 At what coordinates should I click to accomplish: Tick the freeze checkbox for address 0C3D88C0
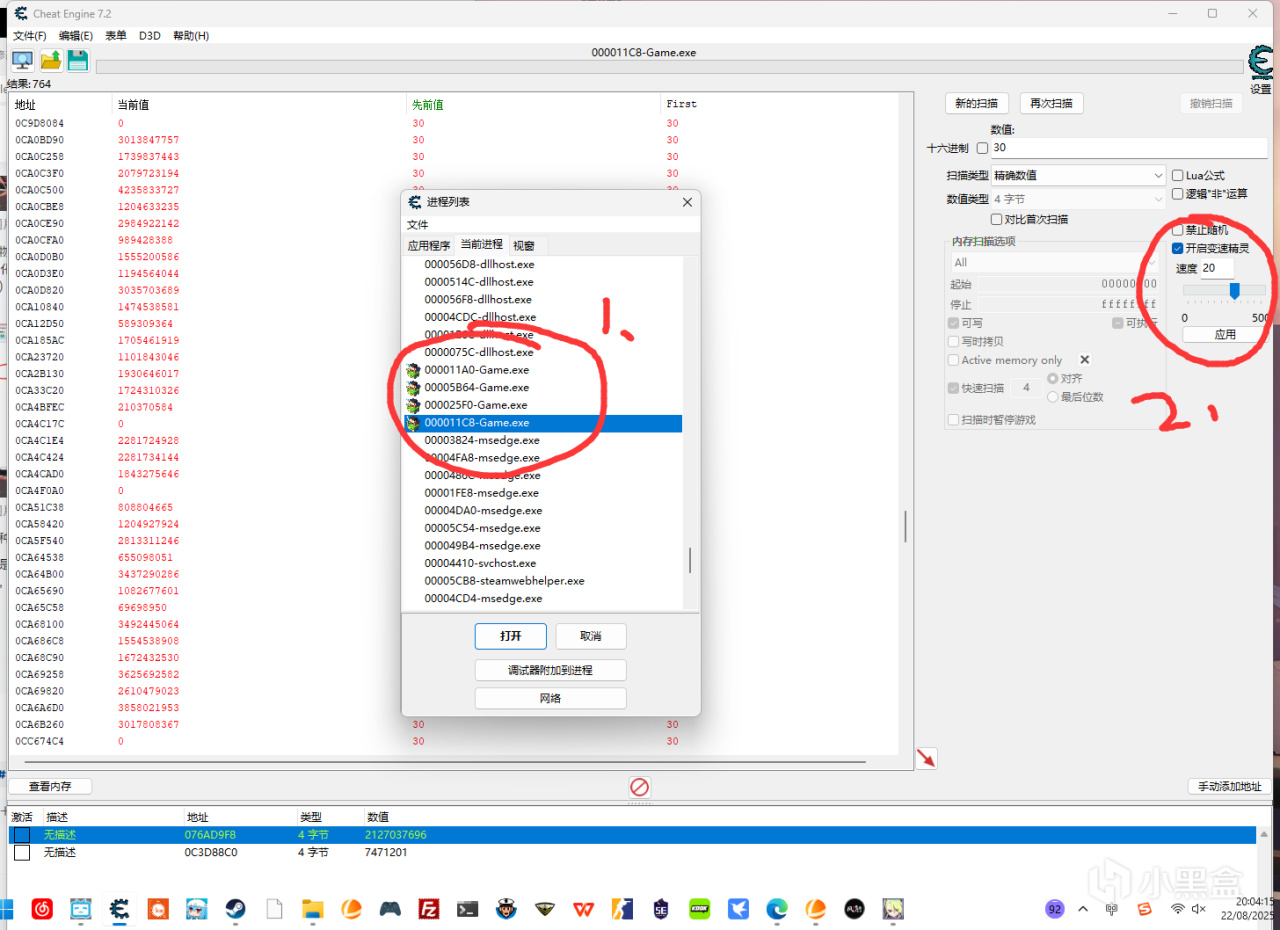click(x=21, y=853)
